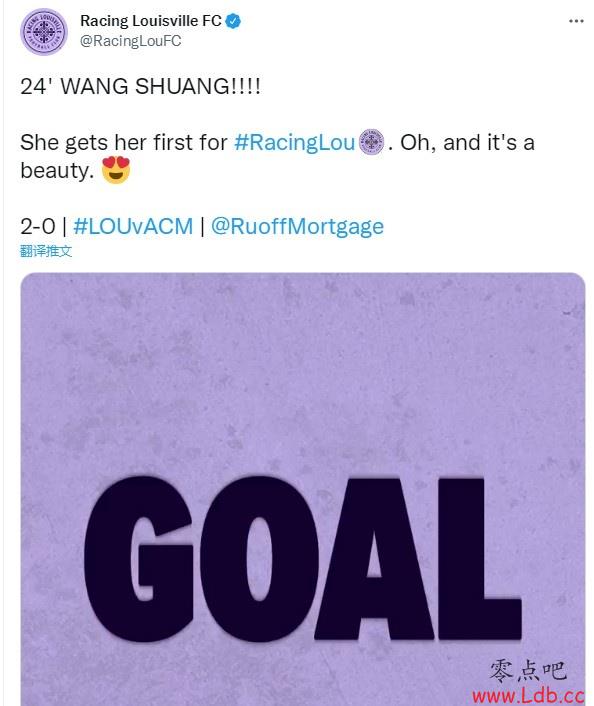Click the GOAL text in the image

[x=302, y=559]
